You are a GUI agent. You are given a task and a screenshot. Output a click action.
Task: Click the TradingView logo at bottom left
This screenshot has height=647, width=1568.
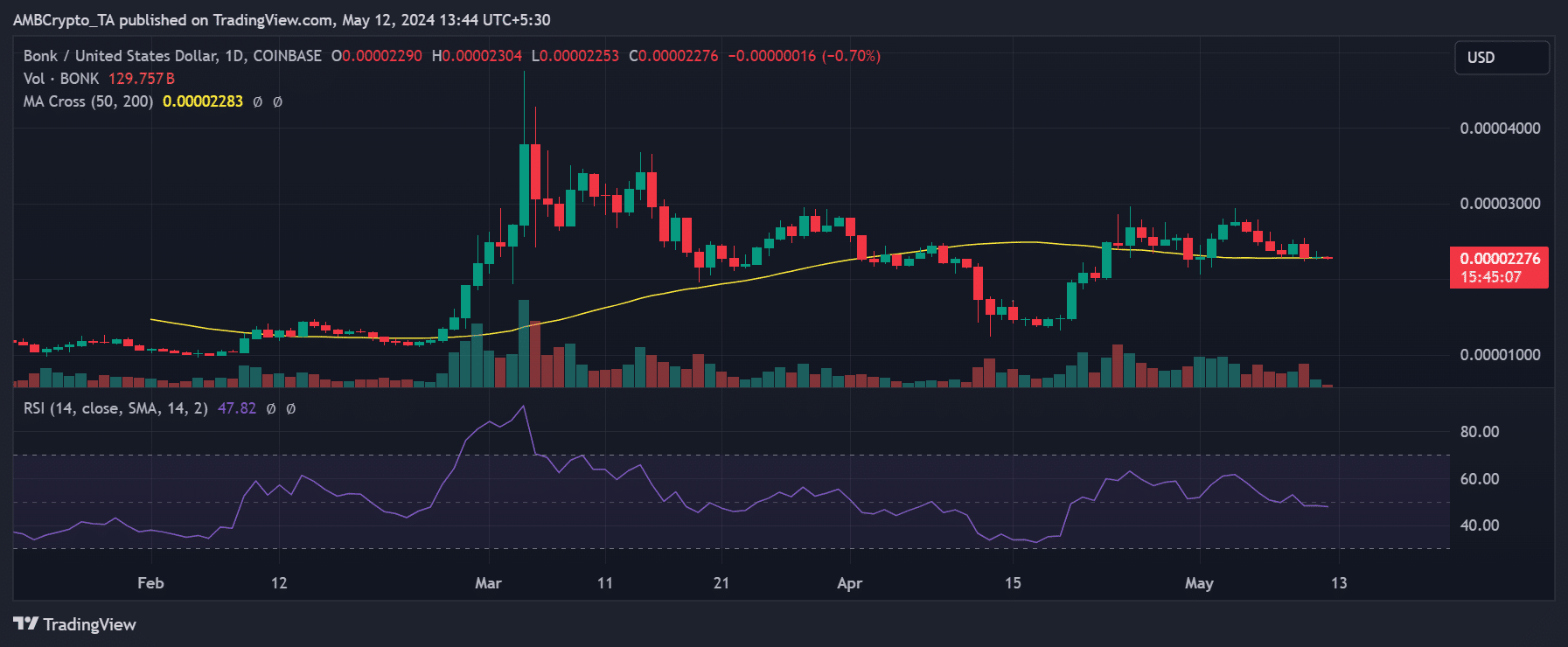(75, 624)
